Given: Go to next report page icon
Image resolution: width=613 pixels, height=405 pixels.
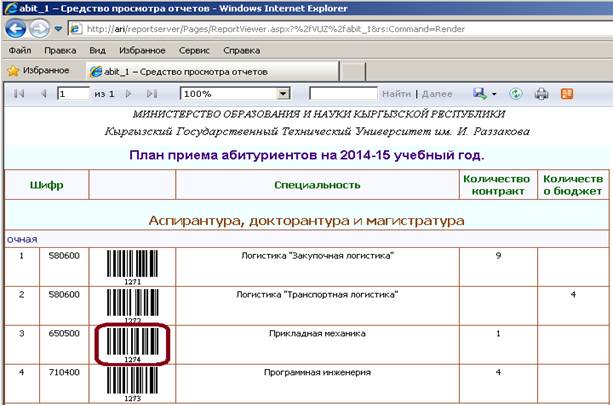Looking at the screenshot, I should [128, 94].
